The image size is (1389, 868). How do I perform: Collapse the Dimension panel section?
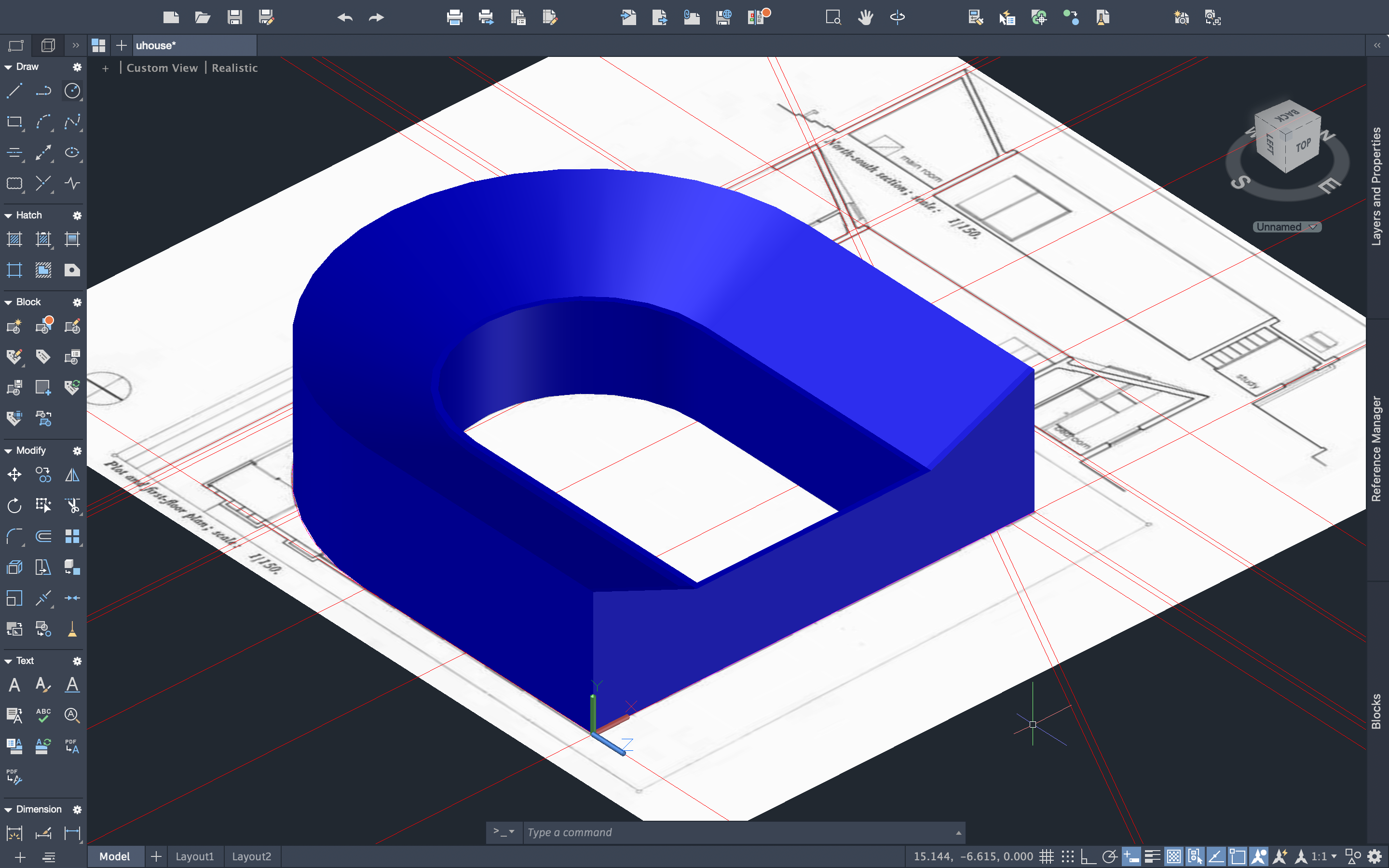[8, 810]
